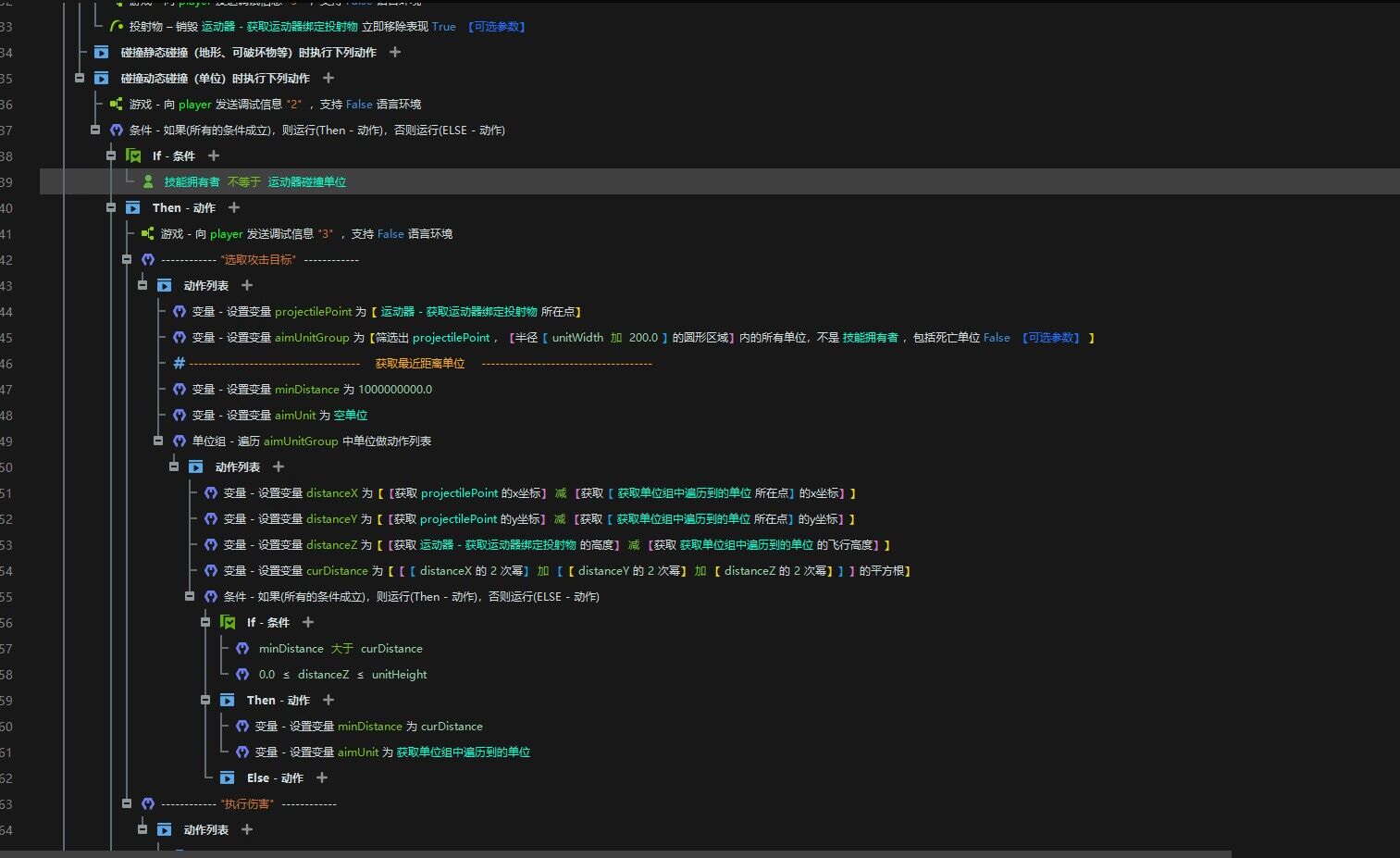Collapse the If - 条件 above minDistance 大于 curDistance
The width and height of the screenshot is (1400, 858).
point(205,622)
